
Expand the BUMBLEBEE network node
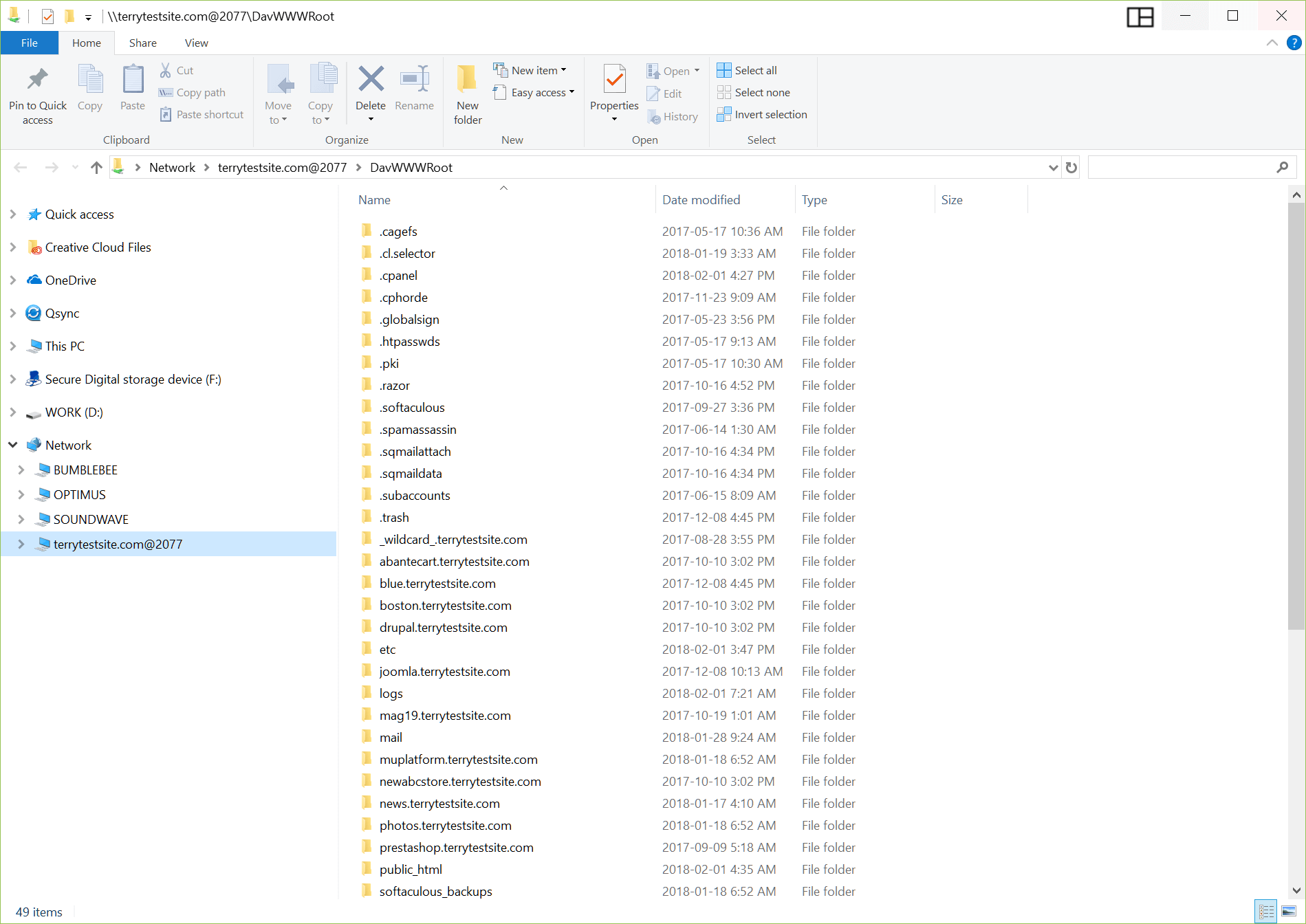[x=21, y=470]
